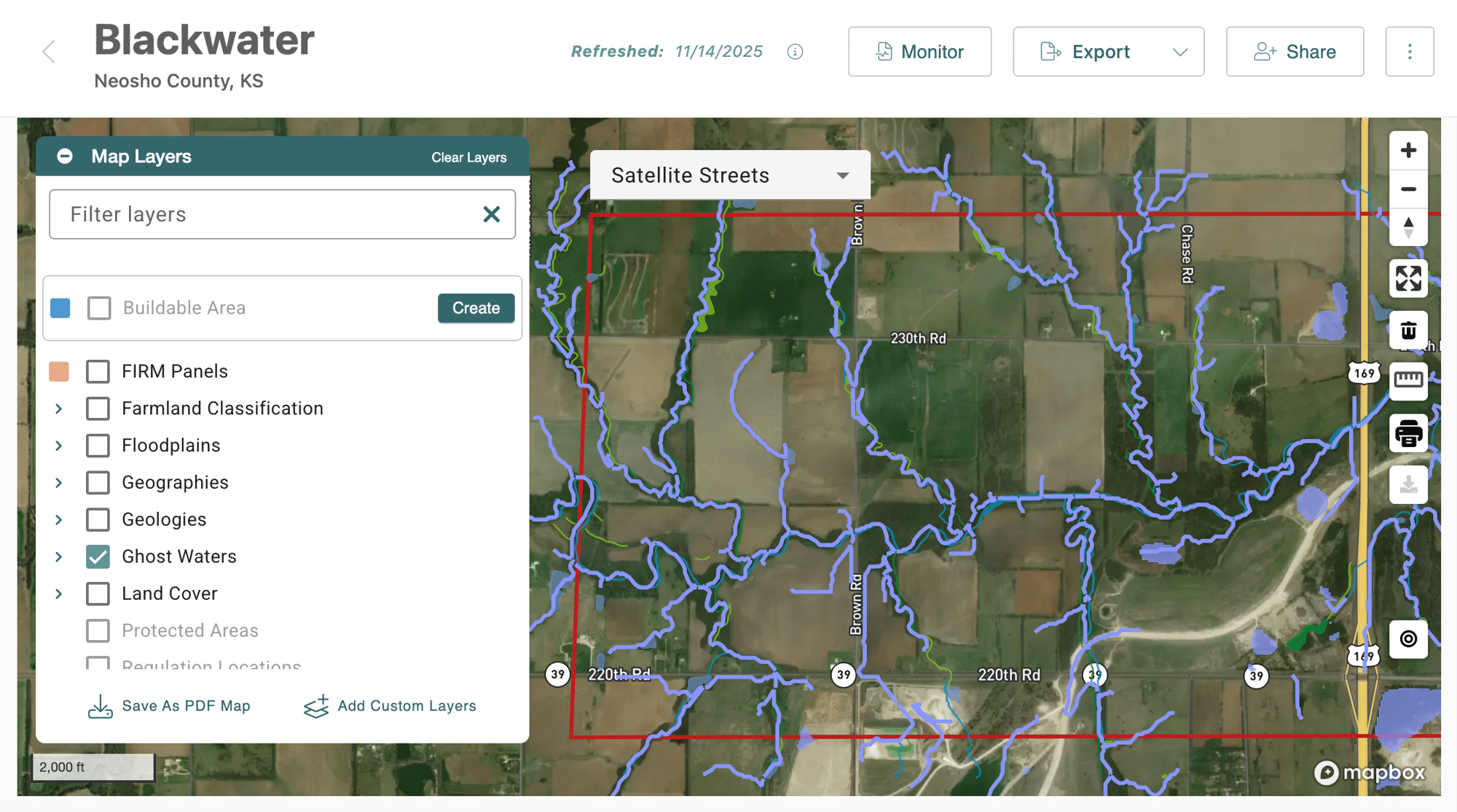Click the map zoom out minus button

coord(1407,189)
